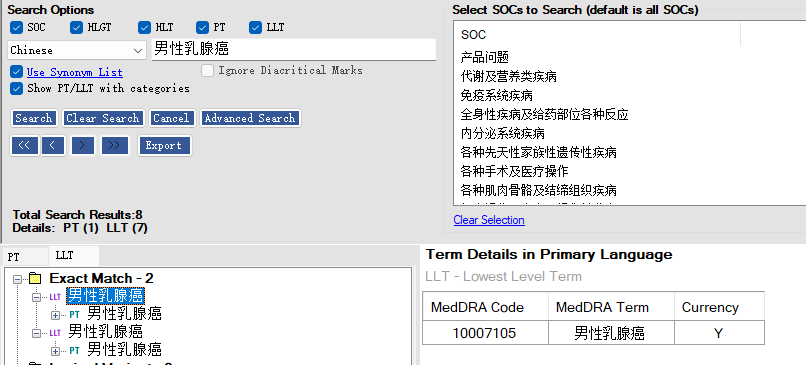
Task: Click the MedDRA Term column header
Action: point(611,307)
